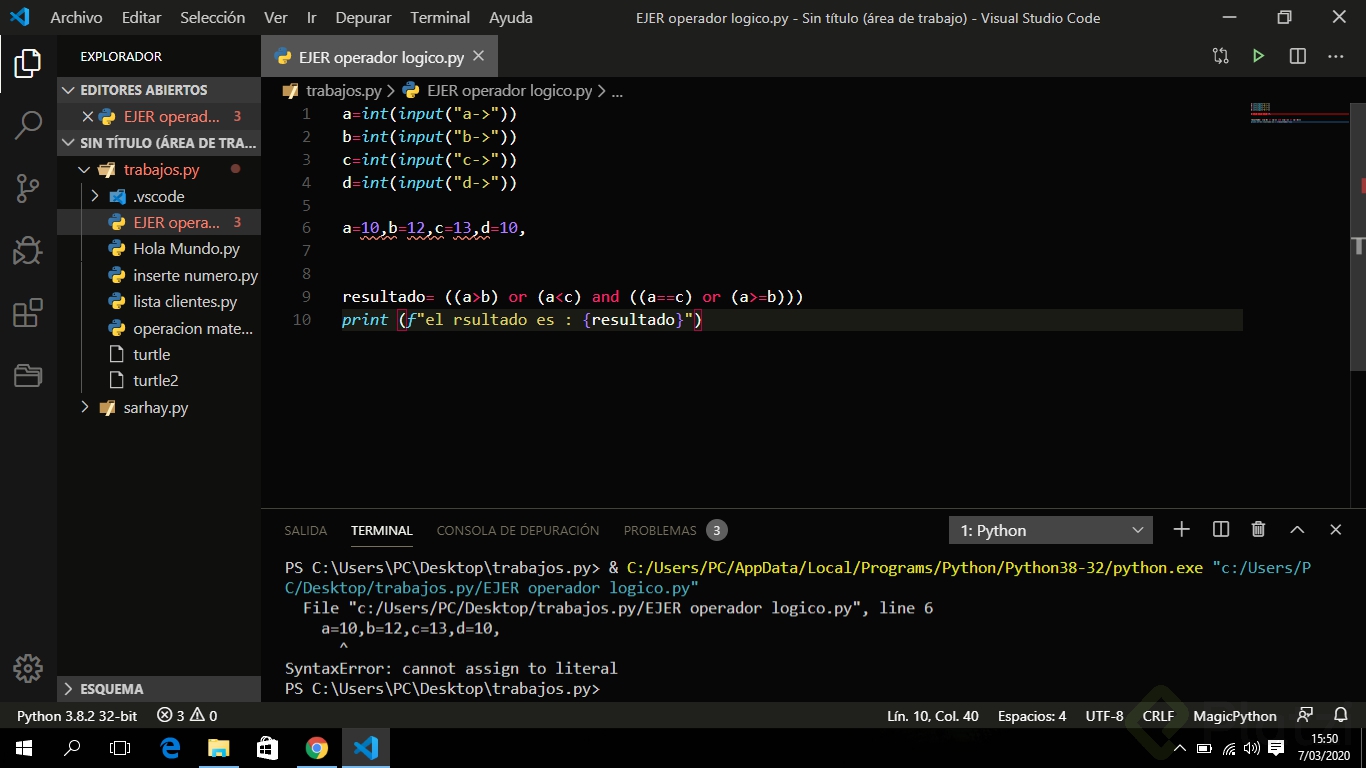Split the terminal panel
Screen dimensions: 1366x768
[1220, 530]
